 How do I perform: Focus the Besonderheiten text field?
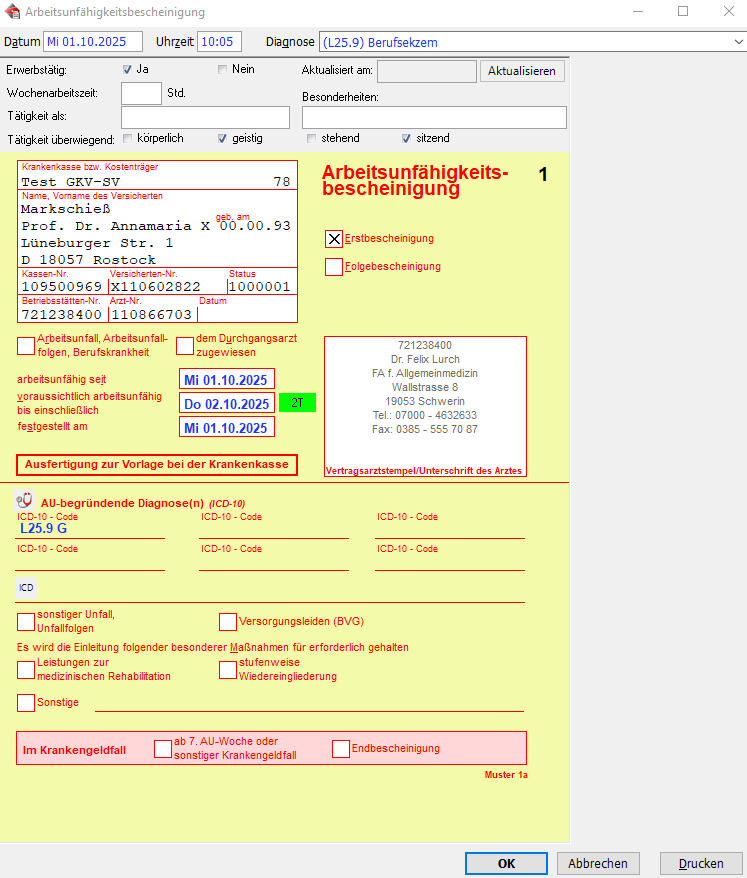click(x=434, y=117)
